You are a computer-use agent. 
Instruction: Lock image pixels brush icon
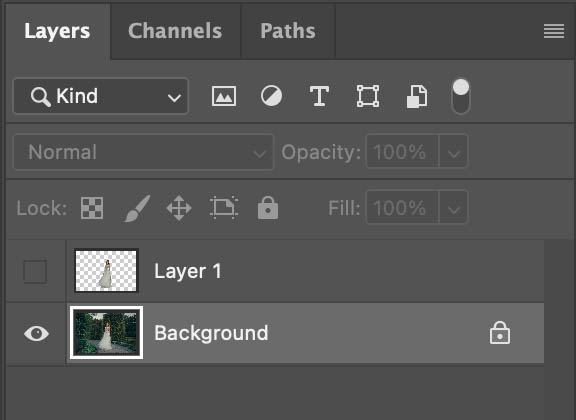click(137, 208)
